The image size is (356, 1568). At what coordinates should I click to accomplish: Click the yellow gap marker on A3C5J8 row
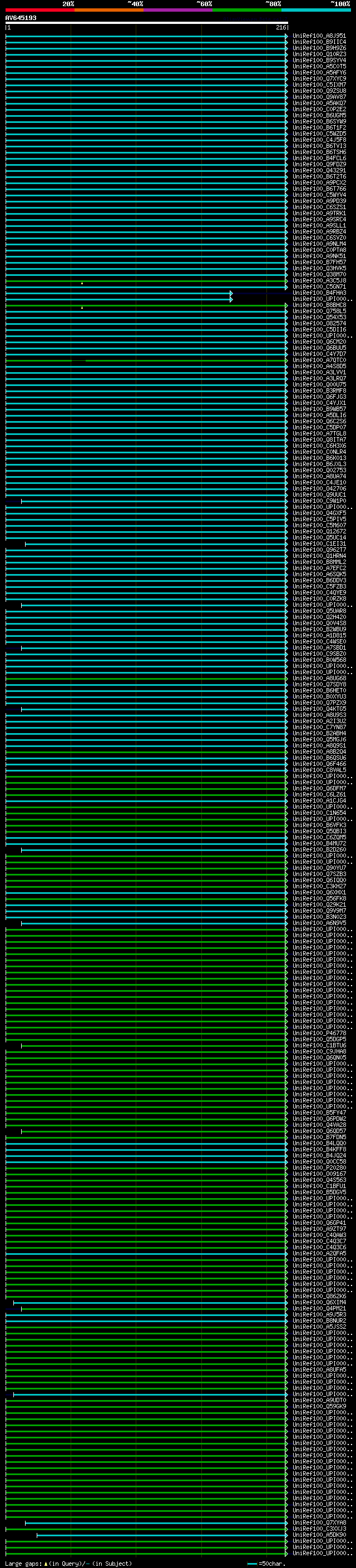[x=82, y=283]
